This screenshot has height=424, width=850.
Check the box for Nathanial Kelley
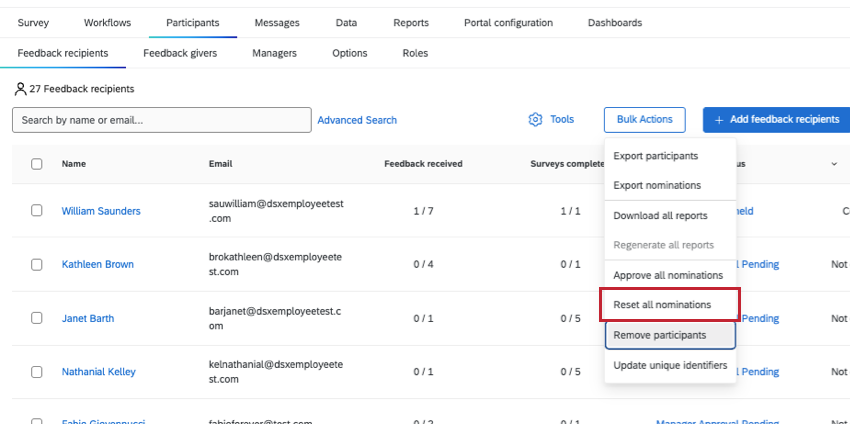pyautogui.click(x=36, y=372)
